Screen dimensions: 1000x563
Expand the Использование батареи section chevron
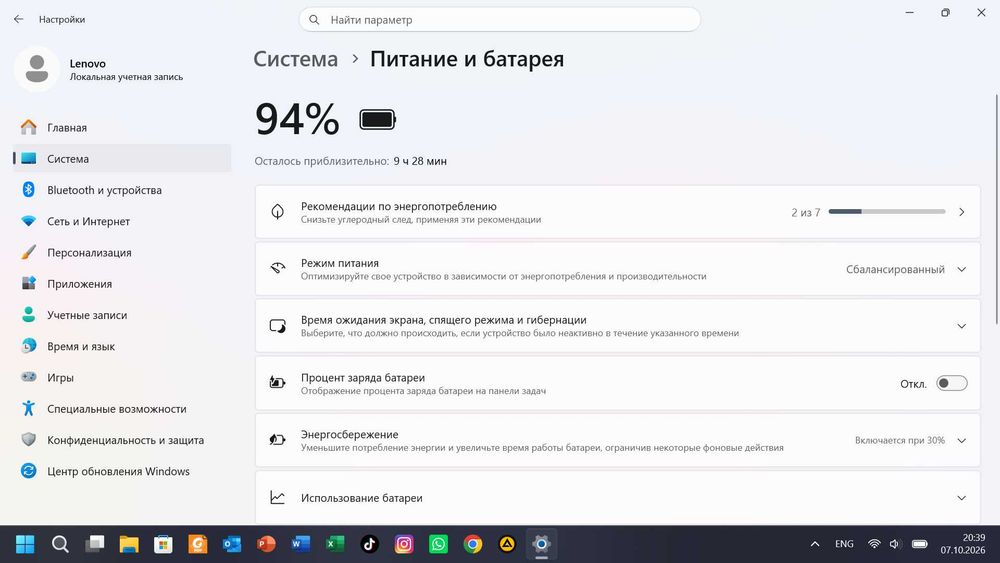pos(962,498)
